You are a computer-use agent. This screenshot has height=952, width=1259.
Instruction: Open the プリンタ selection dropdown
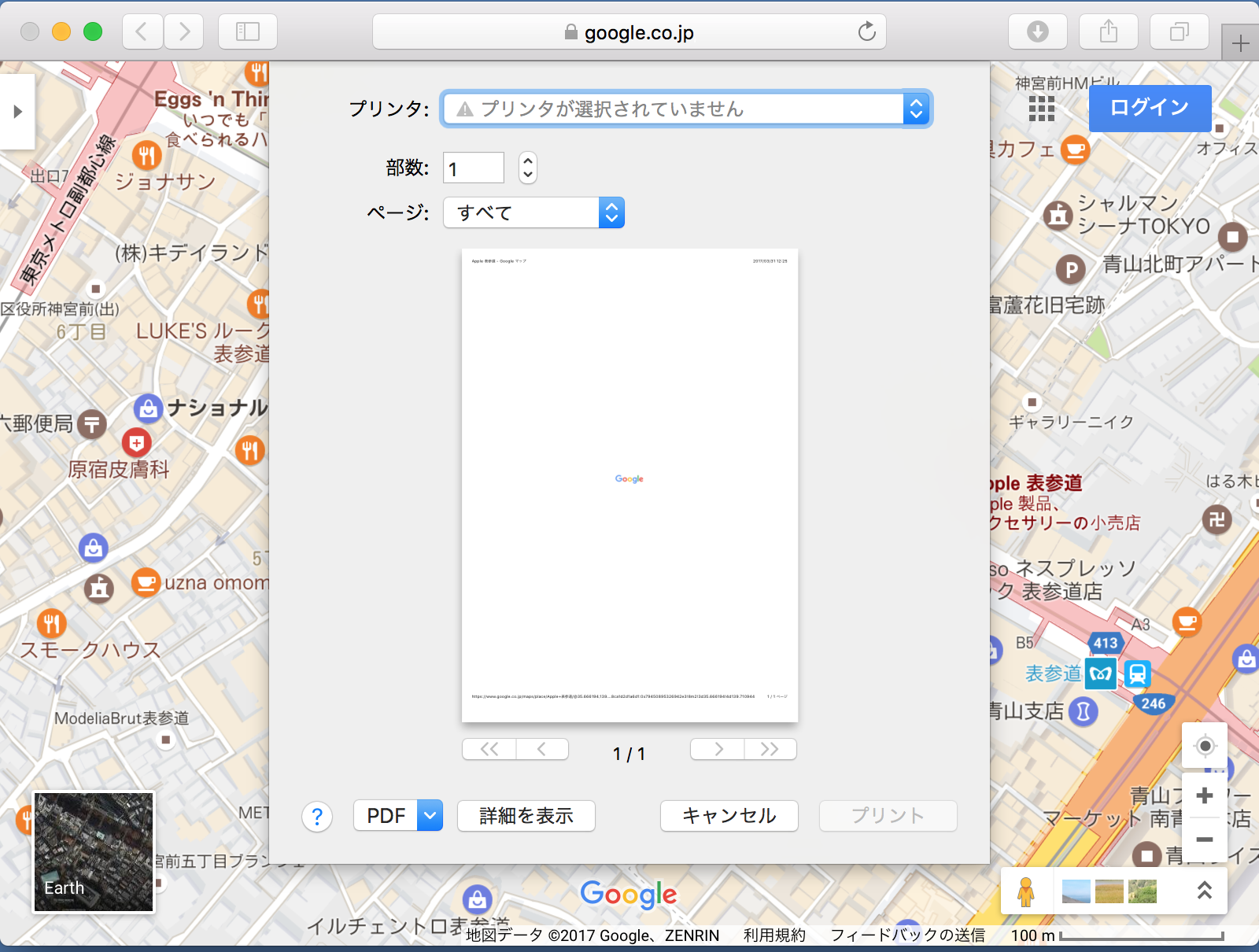click(x=685, y=109)
